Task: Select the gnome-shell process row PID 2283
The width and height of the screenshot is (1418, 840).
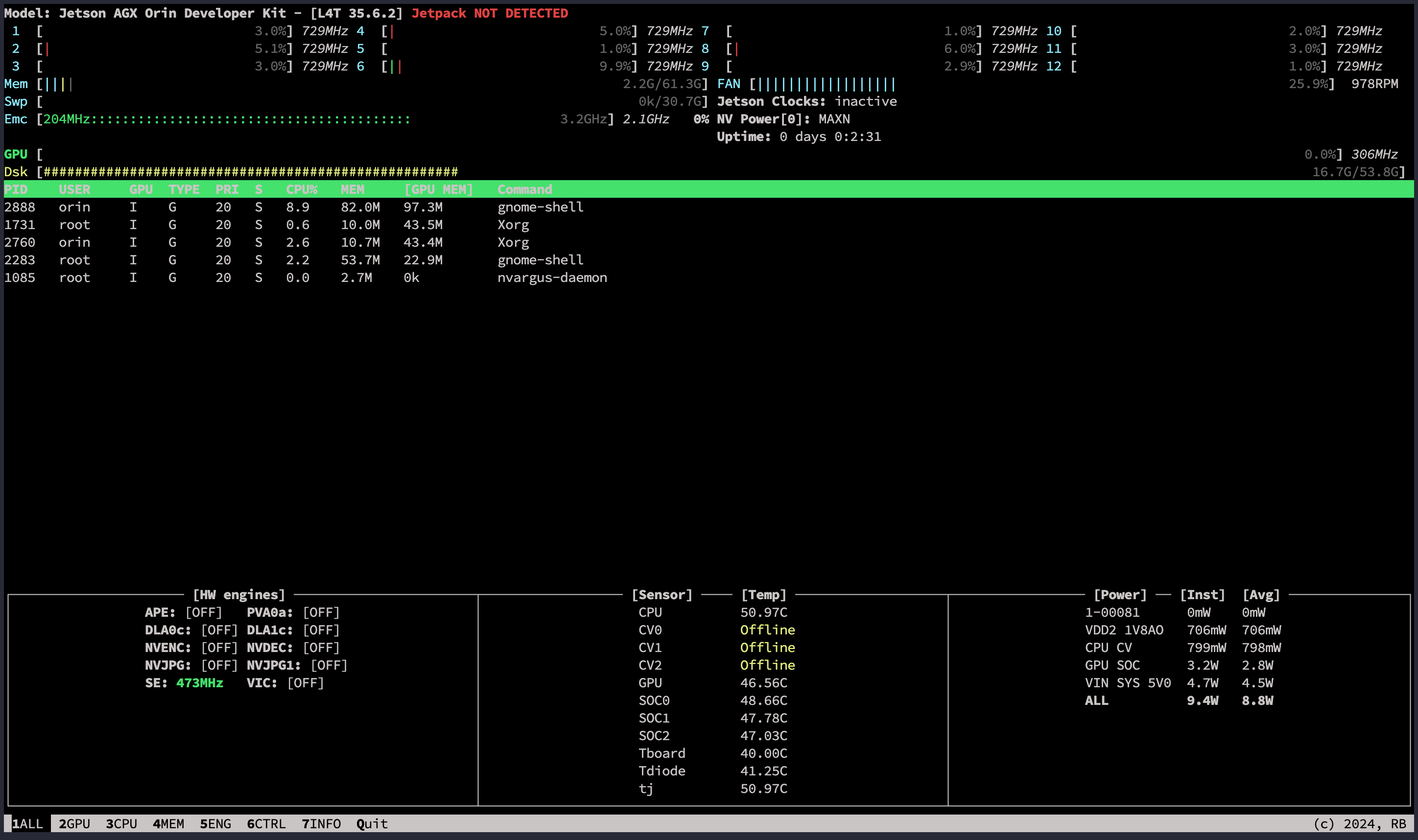Action: point(709,260)
